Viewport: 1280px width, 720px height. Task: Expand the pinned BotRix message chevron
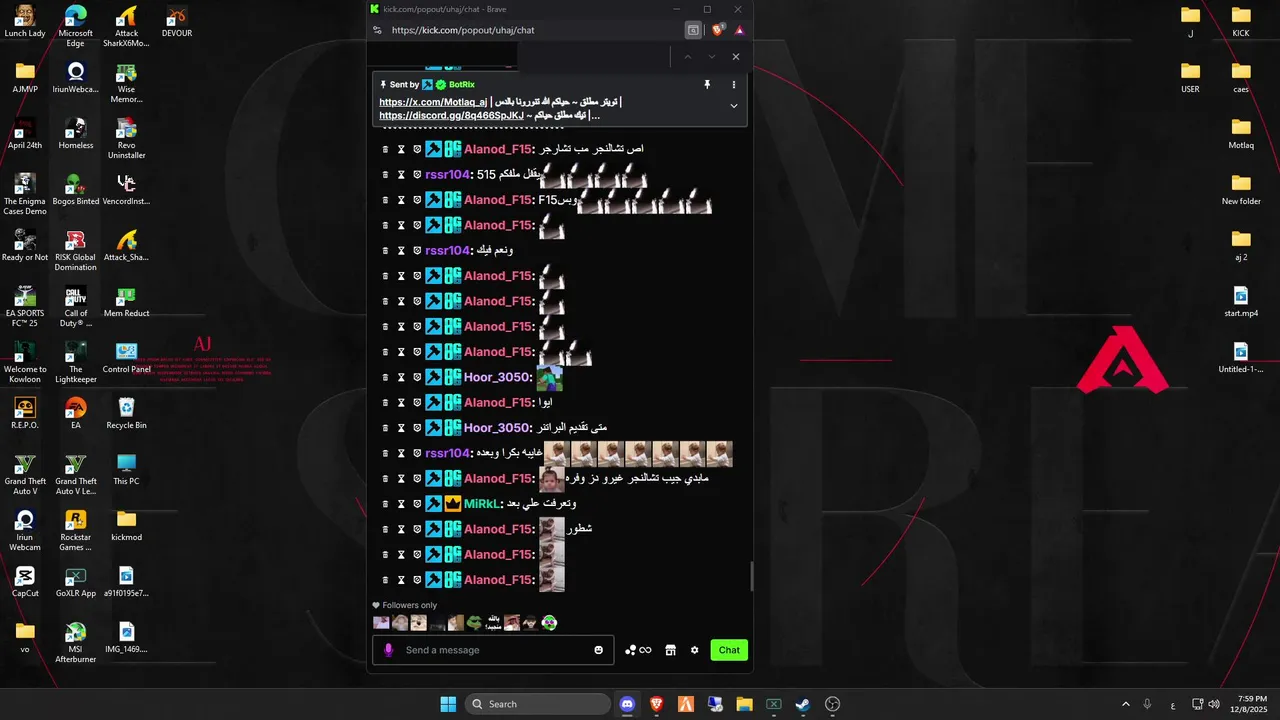734,106
